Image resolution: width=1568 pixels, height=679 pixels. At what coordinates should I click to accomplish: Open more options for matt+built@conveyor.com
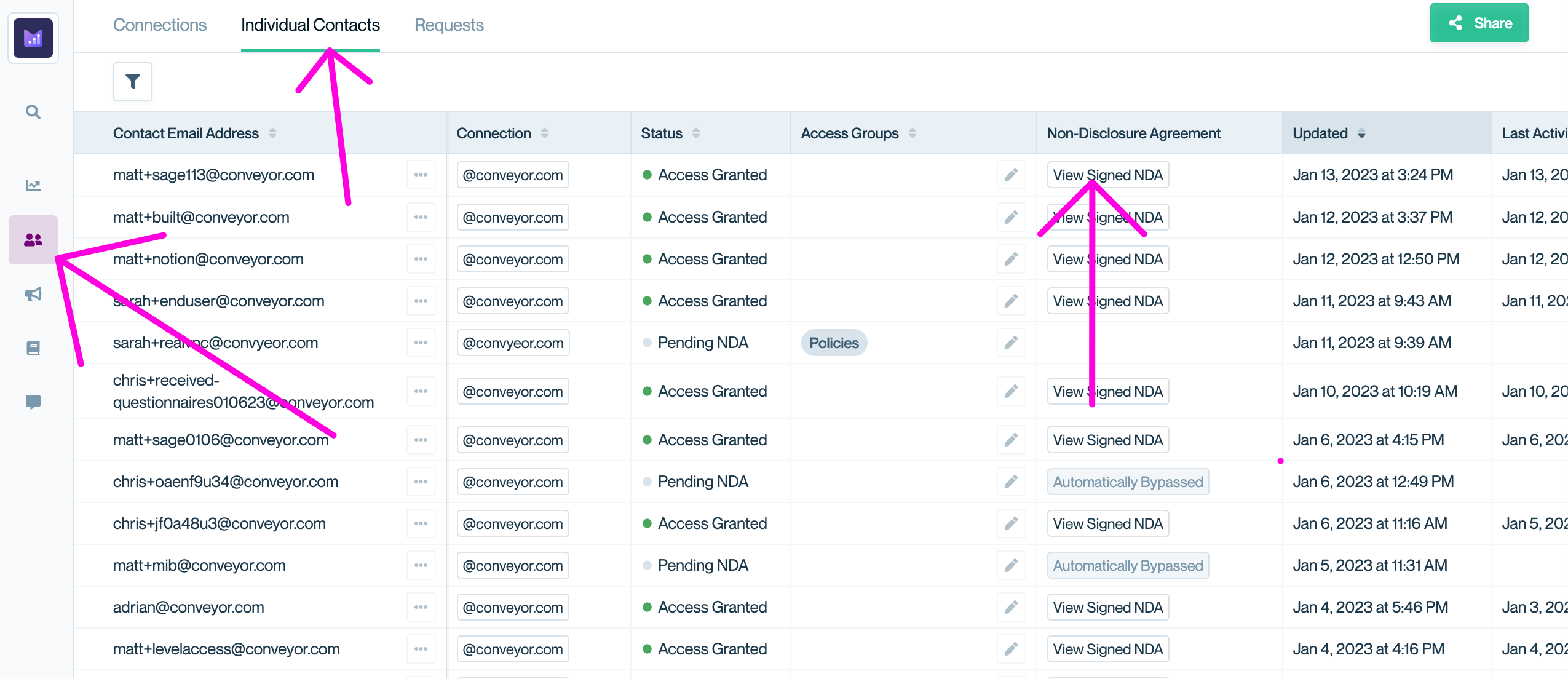pos(421,217)
